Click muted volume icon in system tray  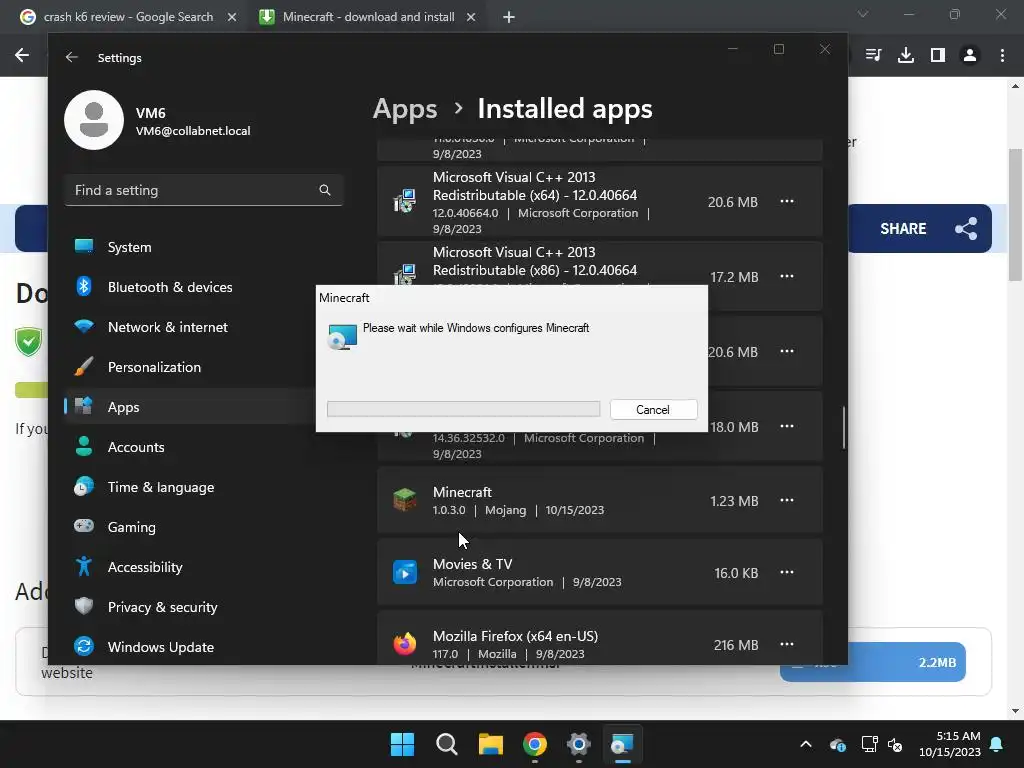895,744
